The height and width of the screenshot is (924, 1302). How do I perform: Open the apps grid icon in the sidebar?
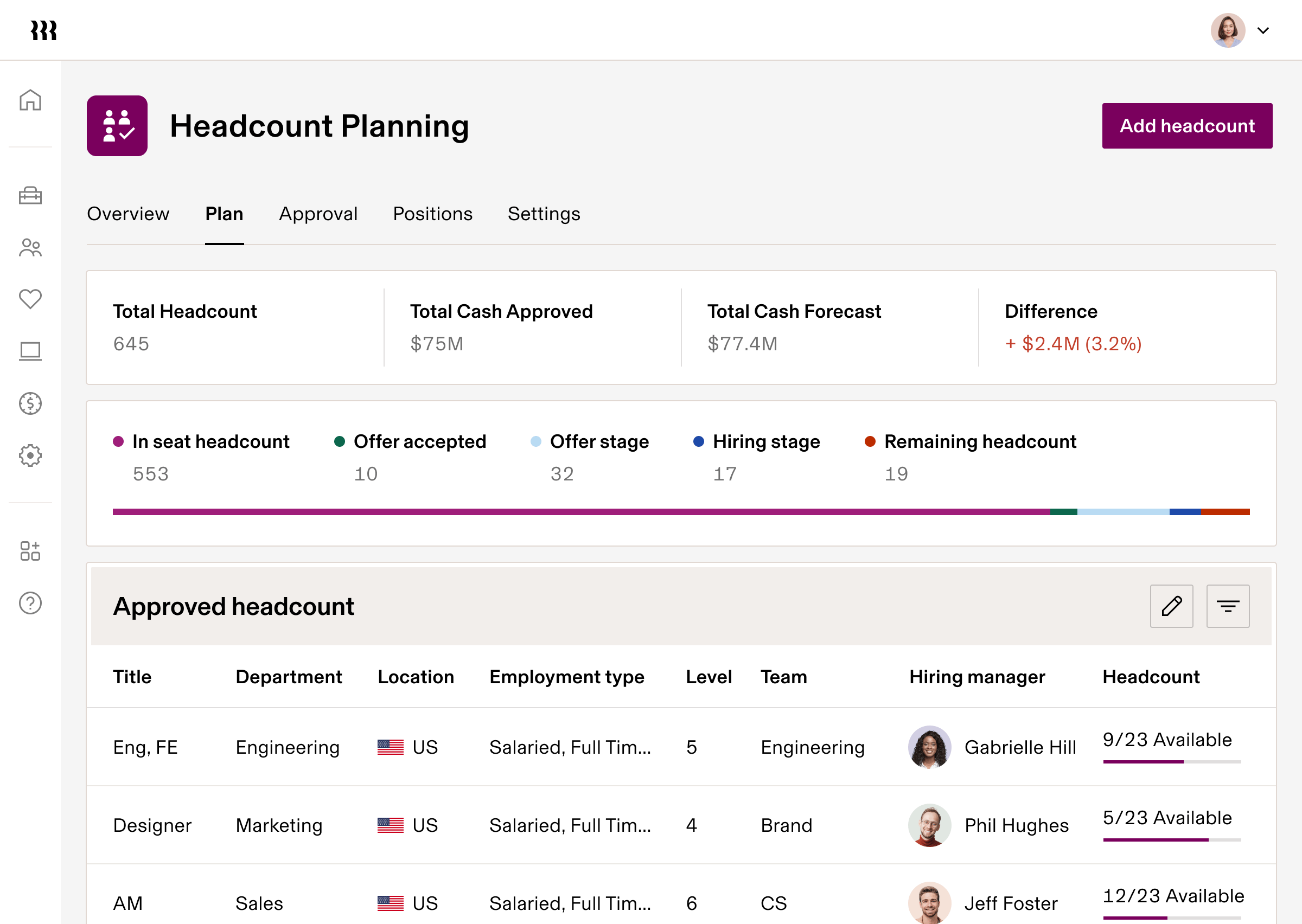point(30,551)
